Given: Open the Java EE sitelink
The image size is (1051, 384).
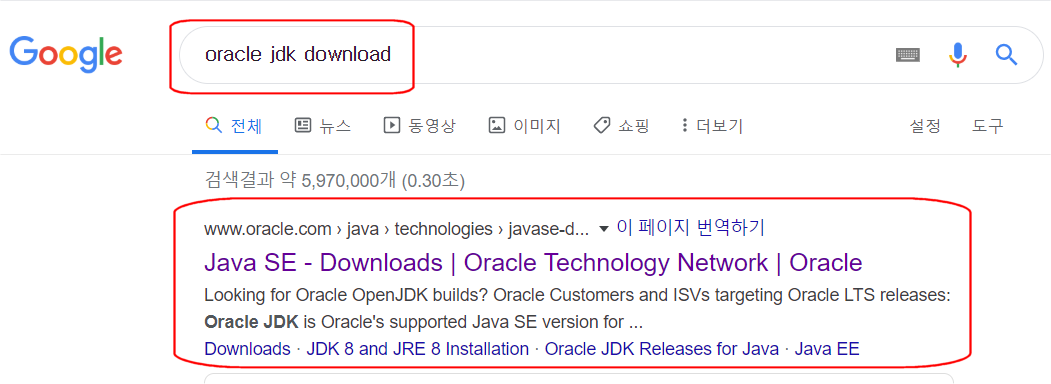Looking at the screenshot, I should click(x=827, y=349).
